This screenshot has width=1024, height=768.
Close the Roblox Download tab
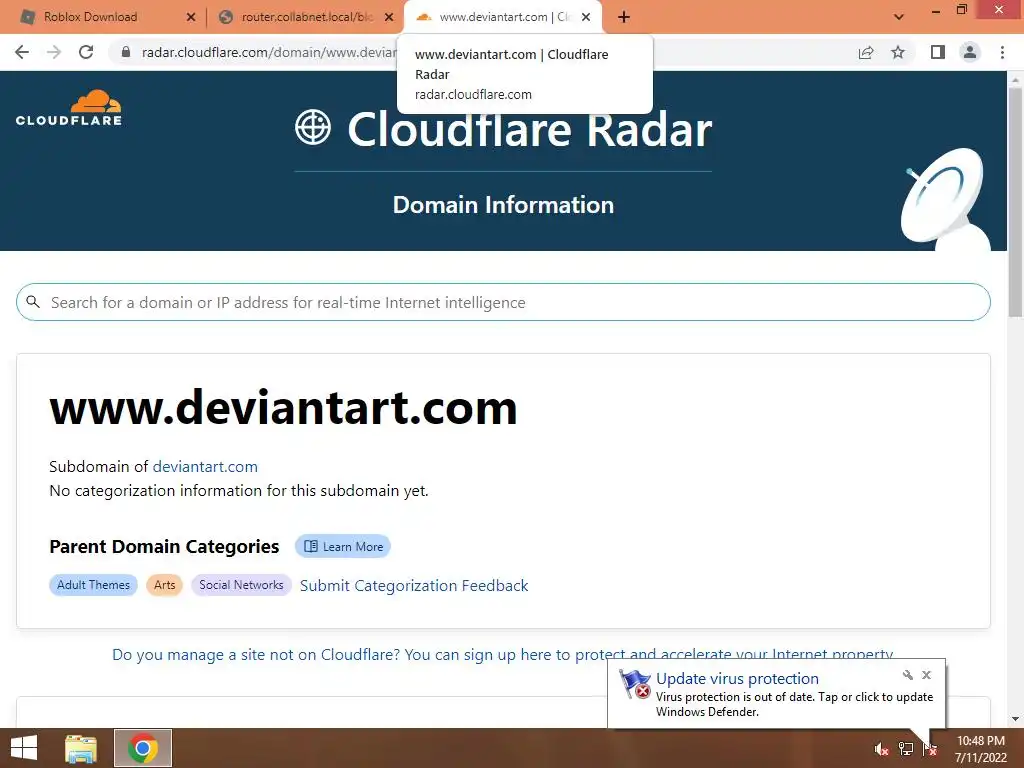(191, 17)
